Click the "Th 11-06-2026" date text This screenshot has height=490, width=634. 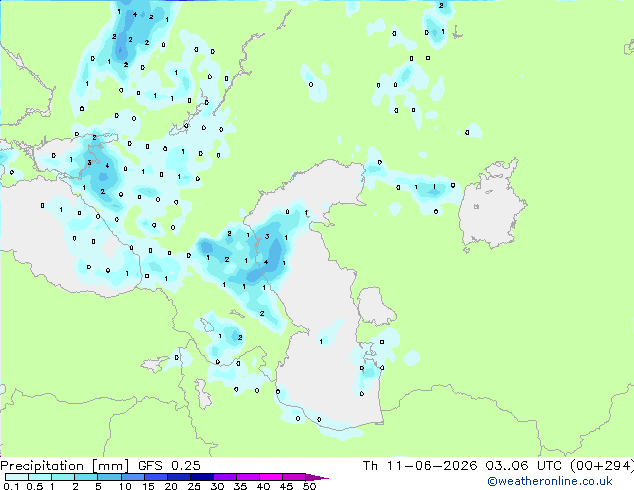[420, 466]
